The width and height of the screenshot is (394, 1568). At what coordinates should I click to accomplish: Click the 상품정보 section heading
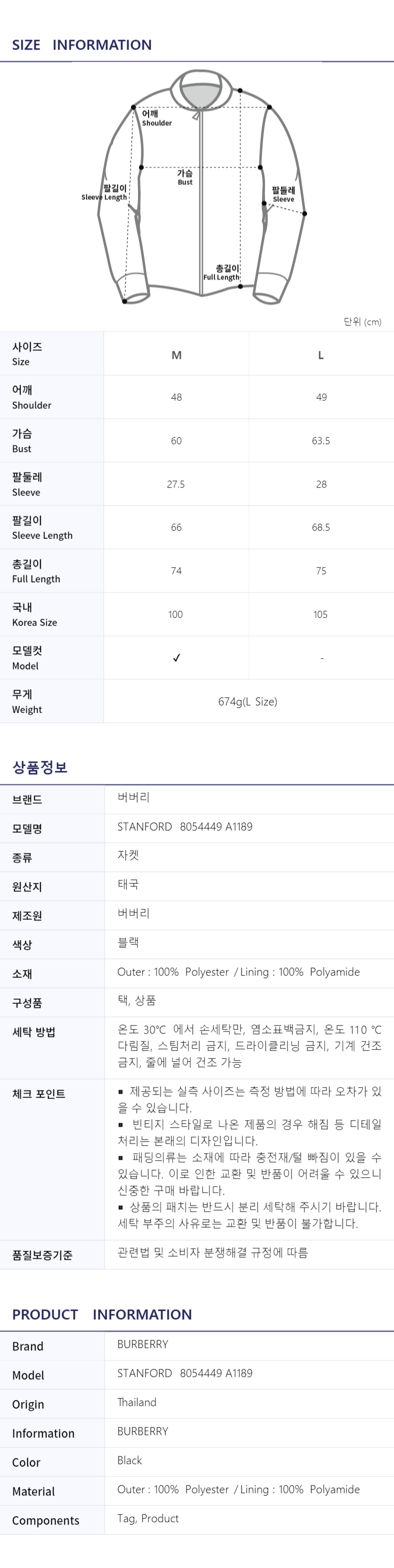click(x=39, y=767)
